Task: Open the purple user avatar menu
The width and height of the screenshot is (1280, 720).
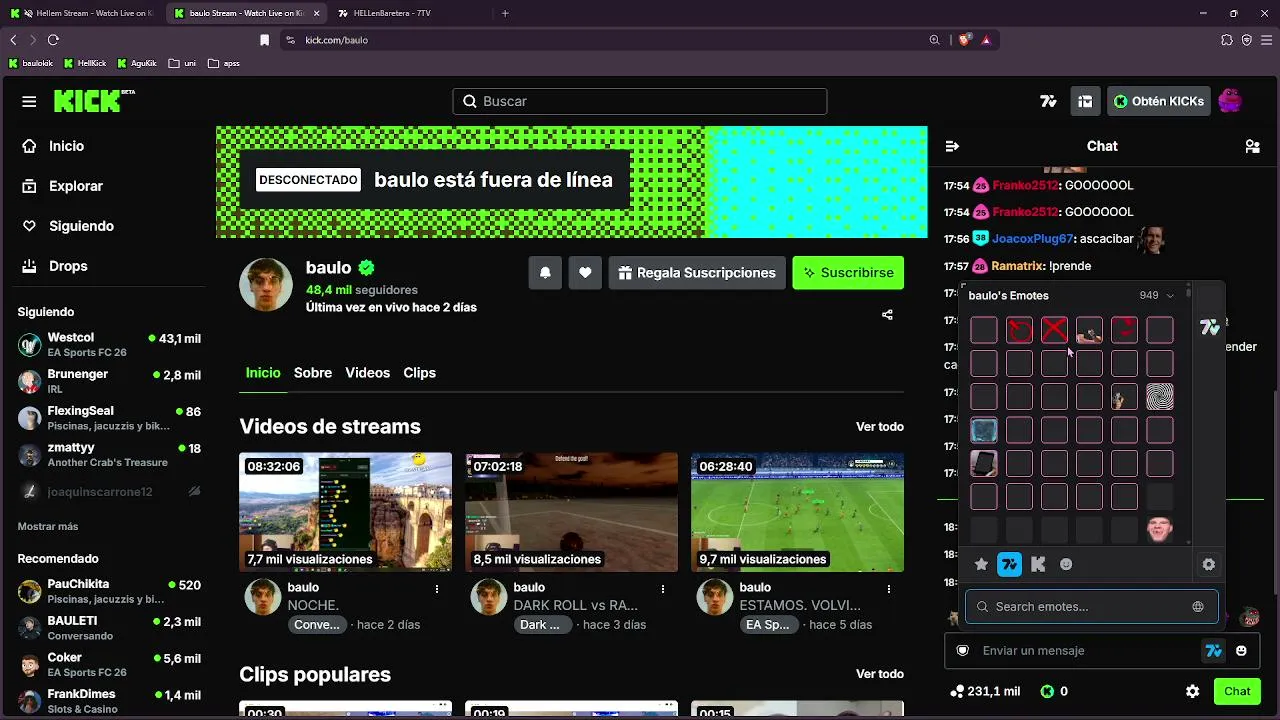Action: tap(1230, 101)
